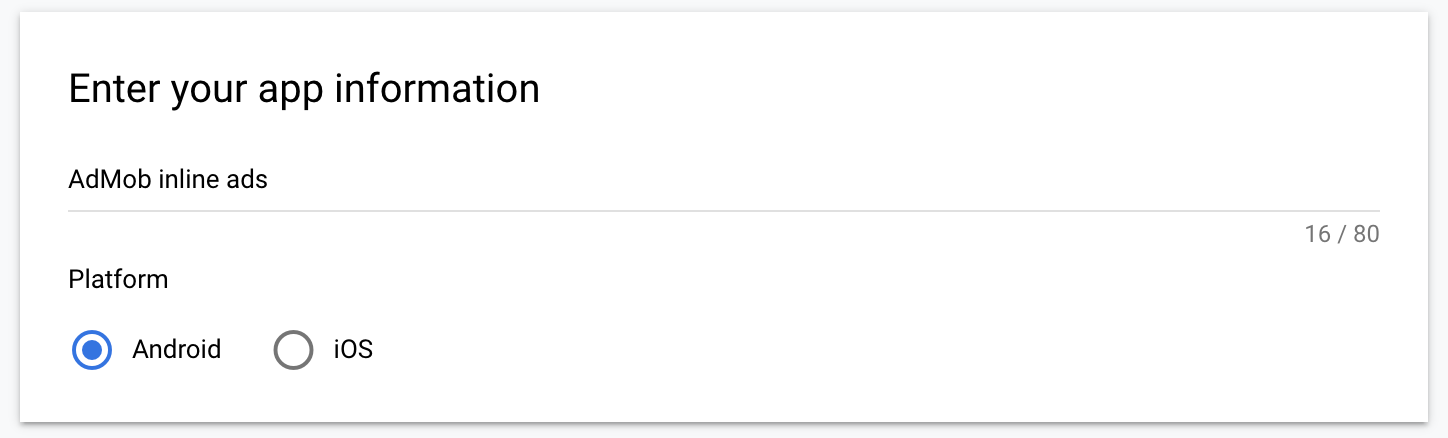1448x438 pixels.
Task: Click the "Platform" section label
Action: [118, 279]
